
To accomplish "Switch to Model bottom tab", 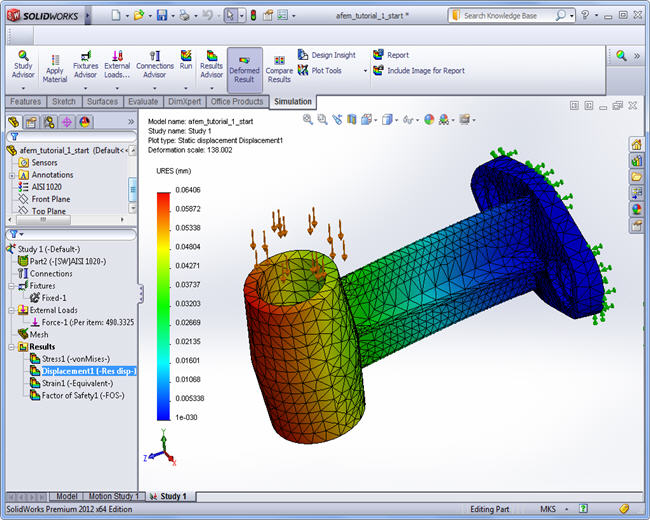I will pyautogui.click(x=66, y=496).
